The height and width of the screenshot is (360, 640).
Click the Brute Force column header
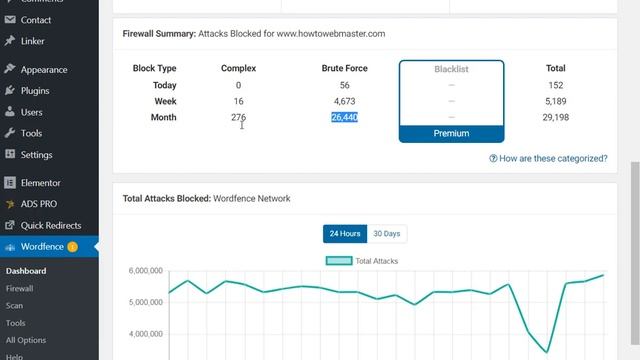tap(344, 68)
